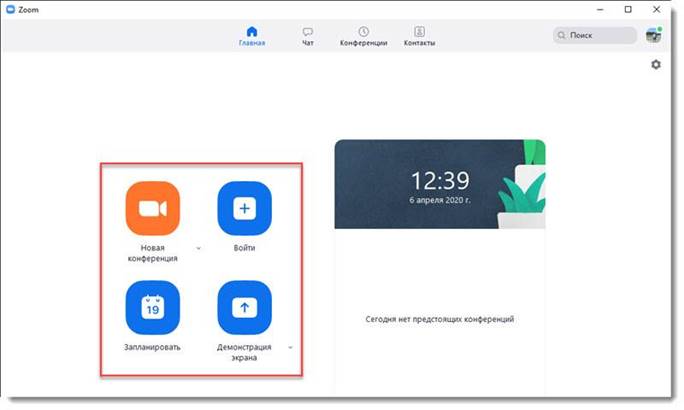Open the Запланировать calendar icon
The height and width of the screenshot is (410, 684).
coord(153,308)
